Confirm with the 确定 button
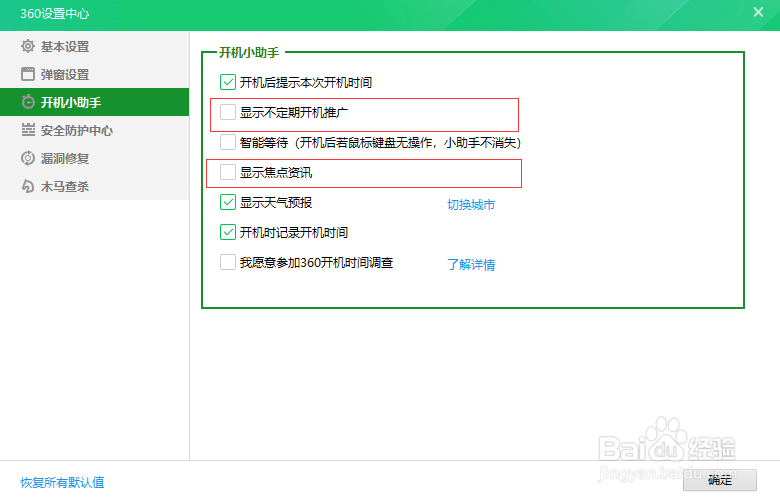The height and width of the screenshot is (500, 780). (720, 480)
